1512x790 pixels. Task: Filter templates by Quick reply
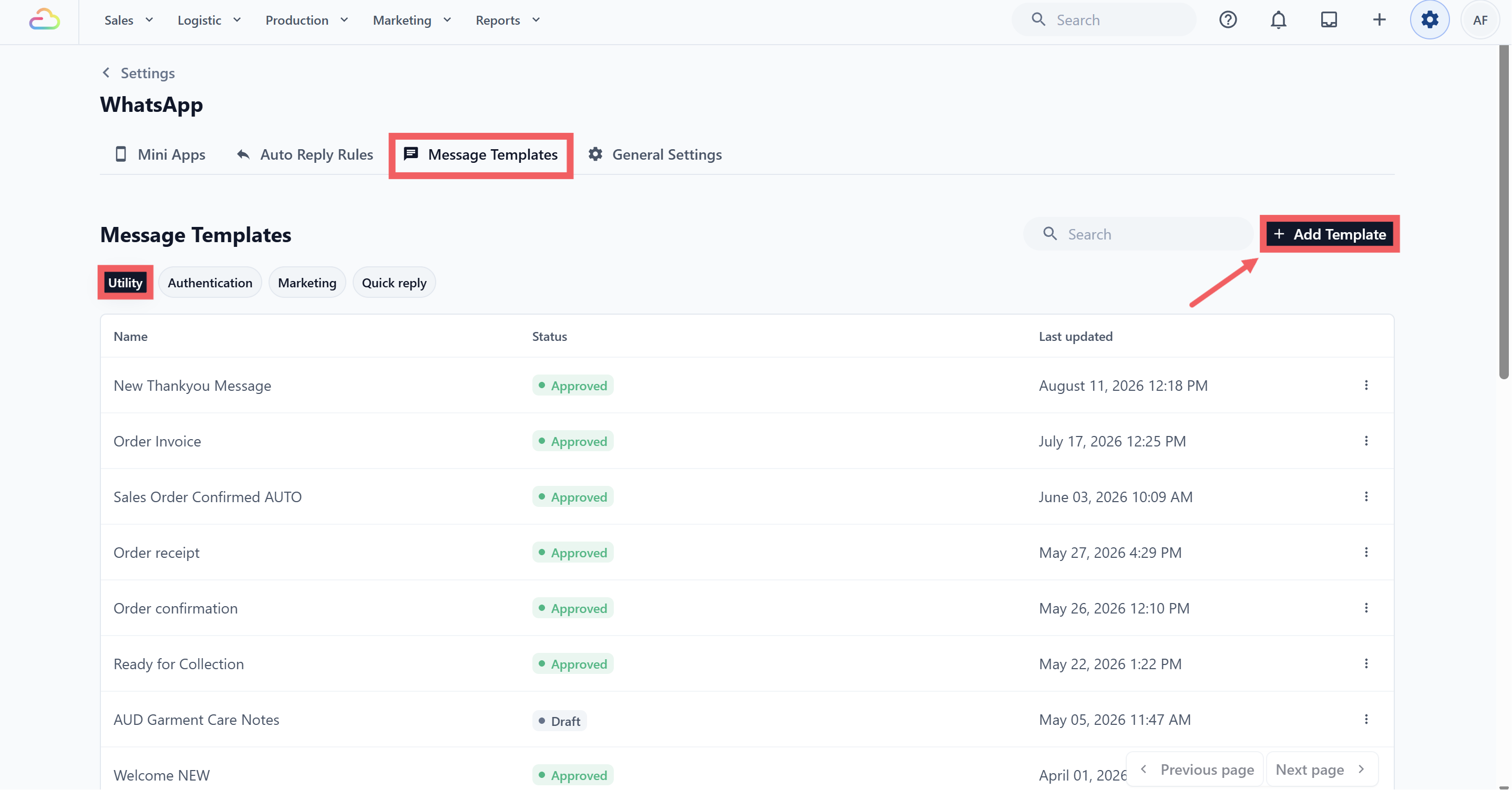click(x=394, y=283)
